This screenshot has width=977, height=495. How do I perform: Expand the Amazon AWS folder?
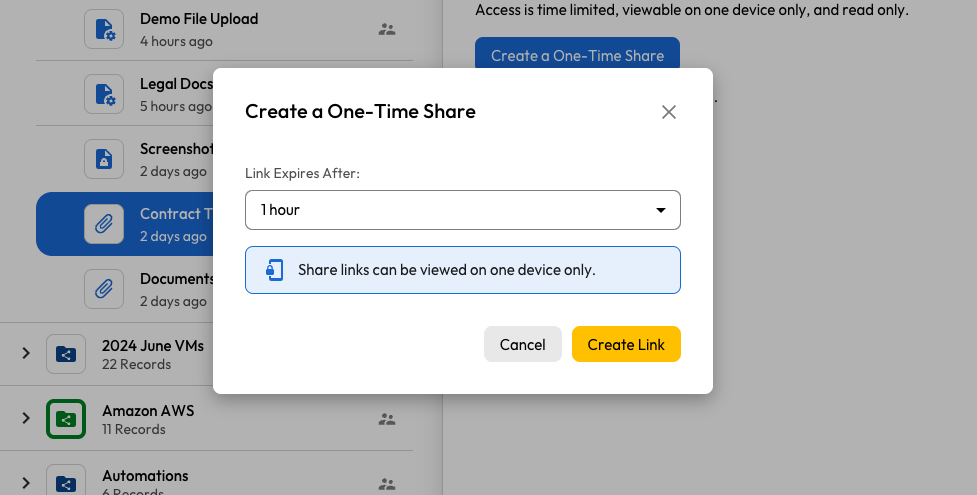tap(26, 418)
